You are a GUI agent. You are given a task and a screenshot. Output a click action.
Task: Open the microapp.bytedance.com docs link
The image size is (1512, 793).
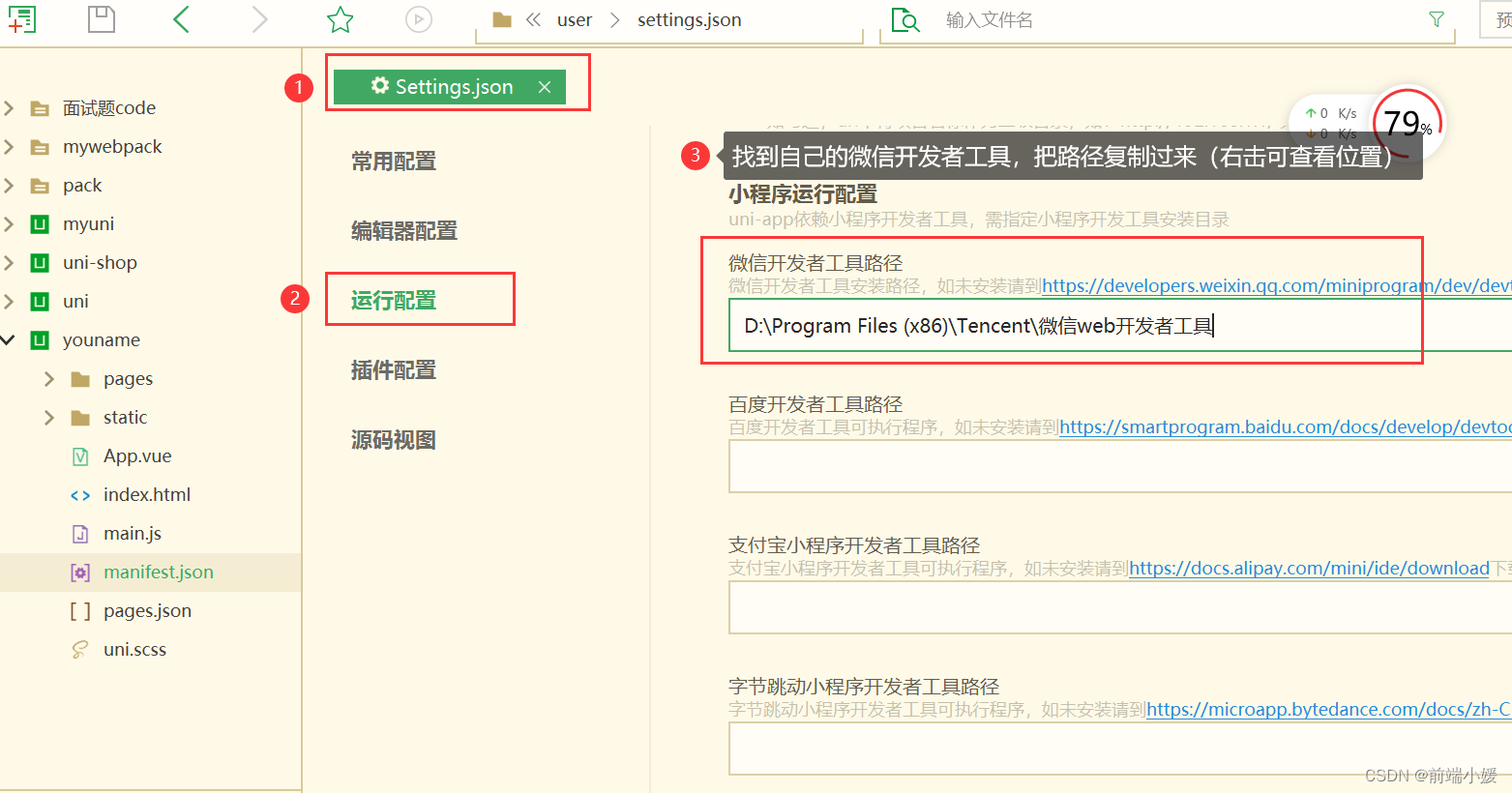[1328, 710]
